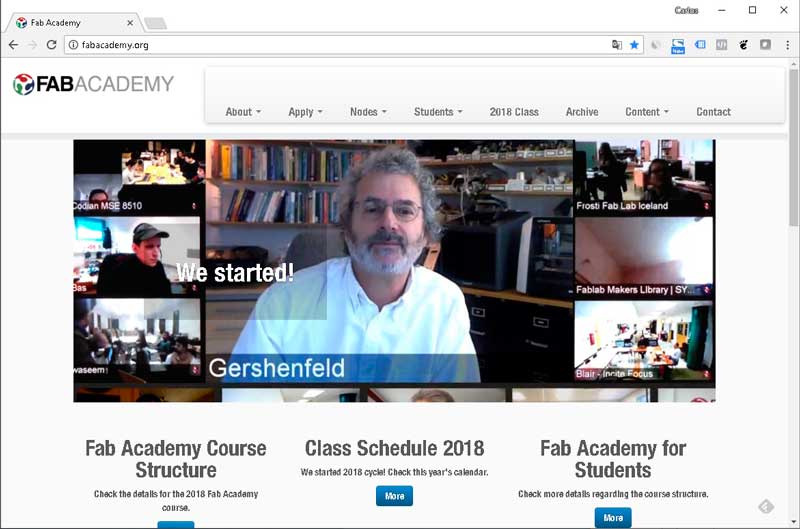800x529 pixels.
Task: Click the GNOME foot extension icon
Action: [743, 45]
